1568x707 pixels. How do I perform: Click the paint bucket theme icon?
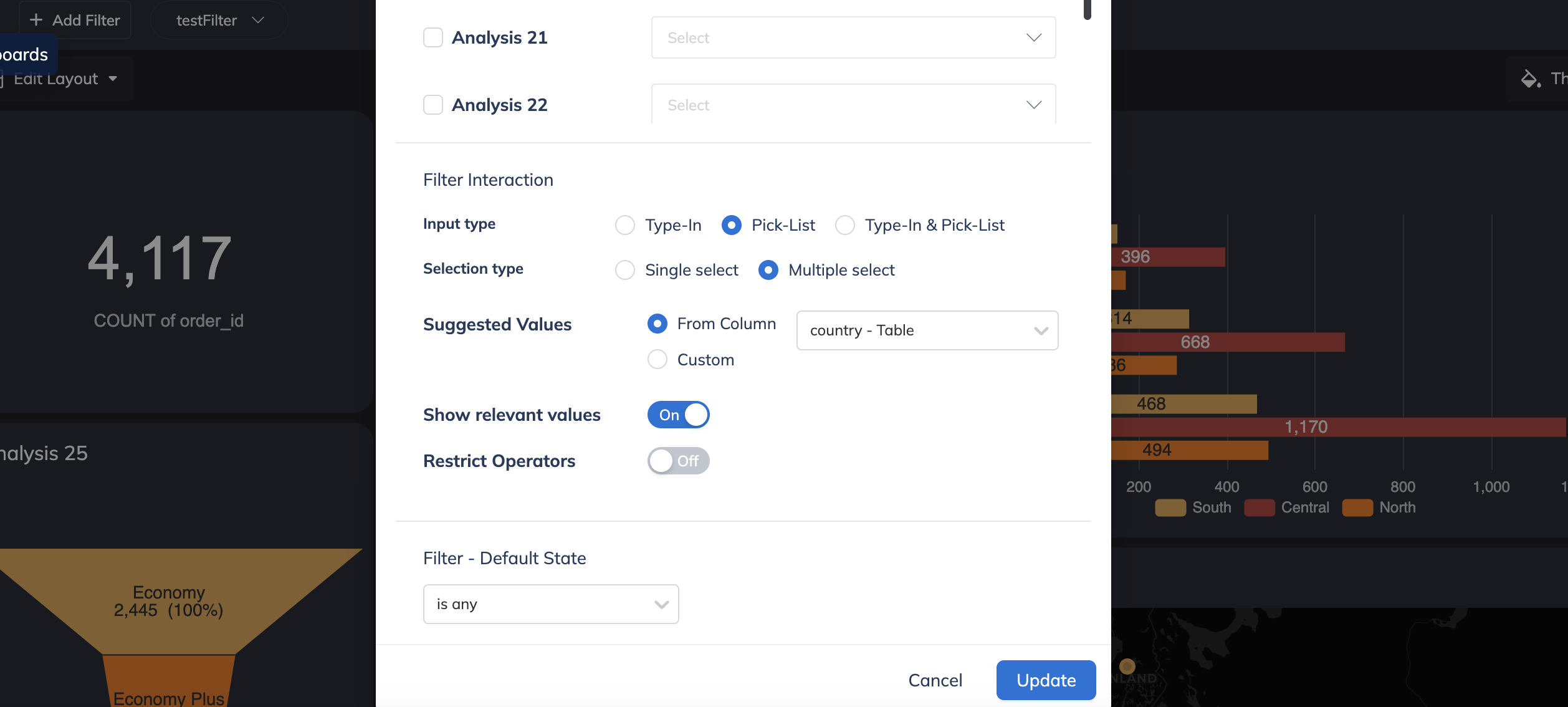[1531, 79]
